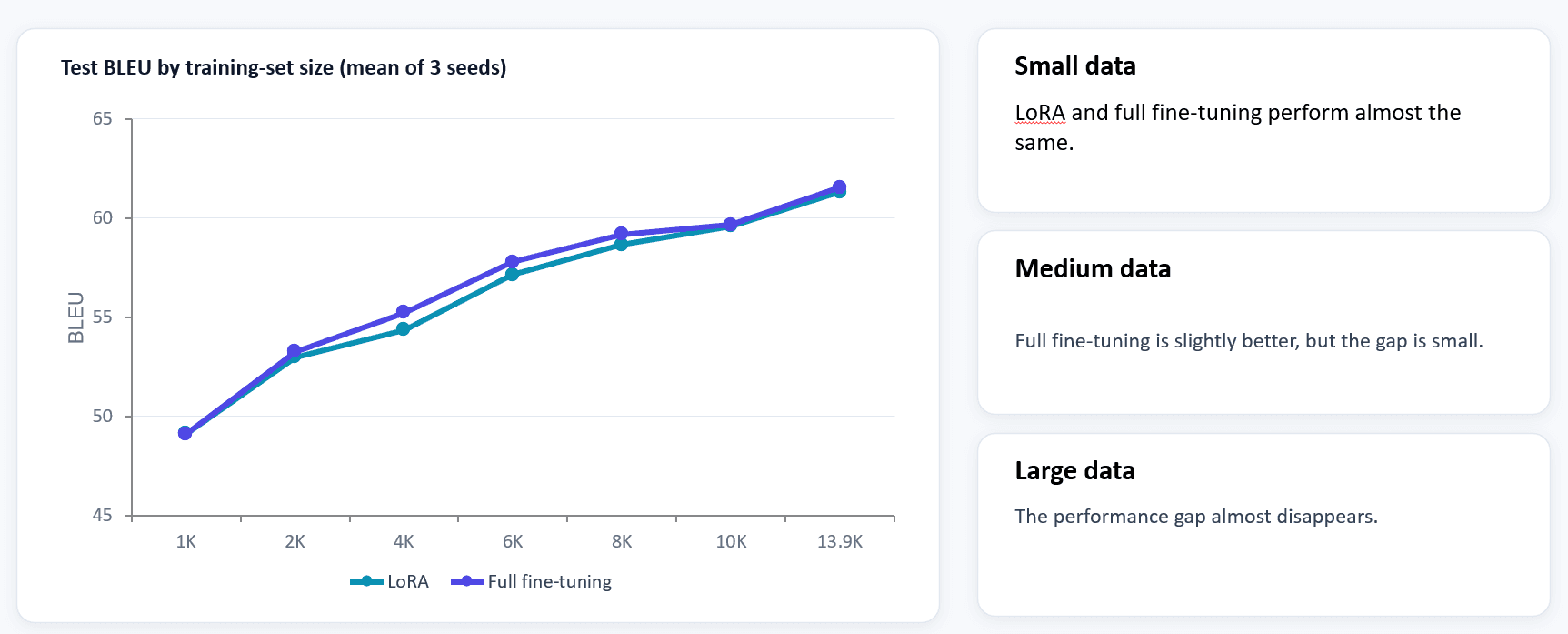Select the Full fine-tuning data point at 4K
Image resolution: width=1568 pixels, height=634 pixels.
point(404,312)
